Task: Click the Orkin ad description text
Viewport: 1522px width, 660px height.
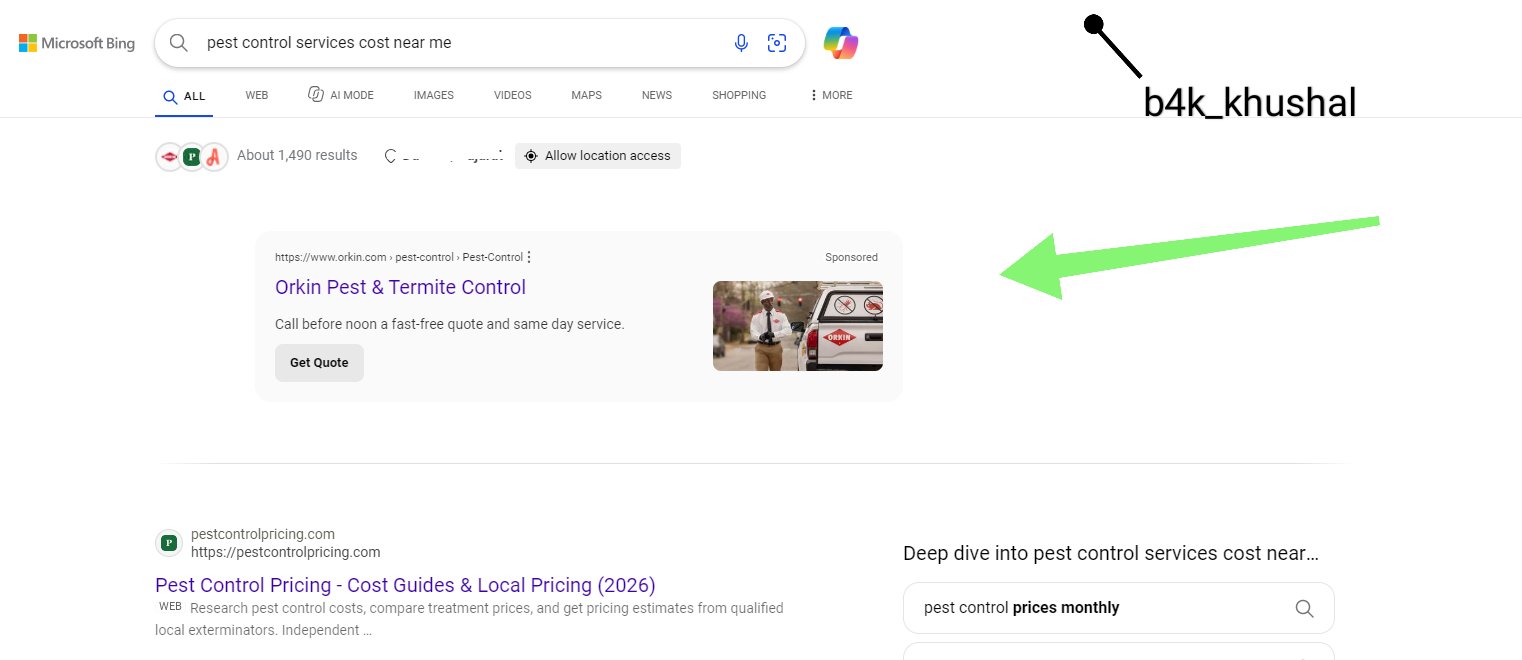Action: (x=449, y=324)
